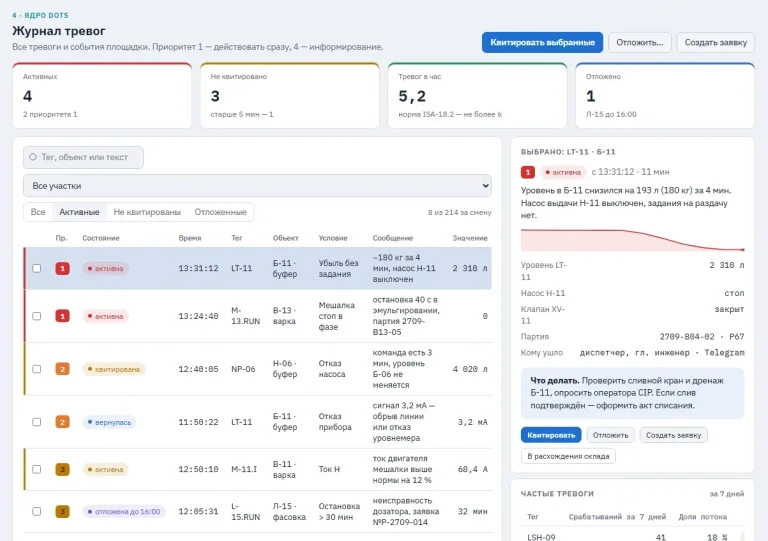Click 'Пр.' column header
This screenshot has height=541, width=768.
click(61, 238)
